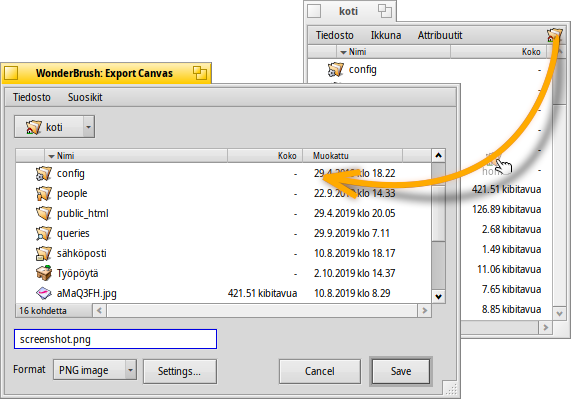
Task: Open Tiedosto menu in Export dialog
Action: (32, 98)
